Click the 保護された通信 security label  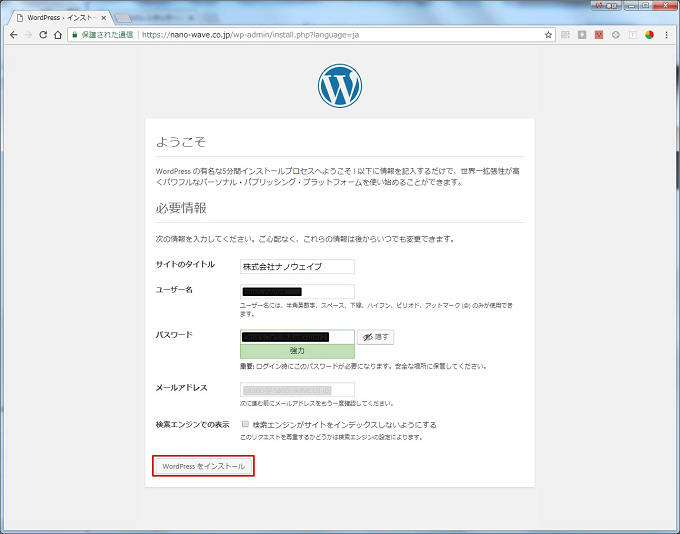click(107, 35)
